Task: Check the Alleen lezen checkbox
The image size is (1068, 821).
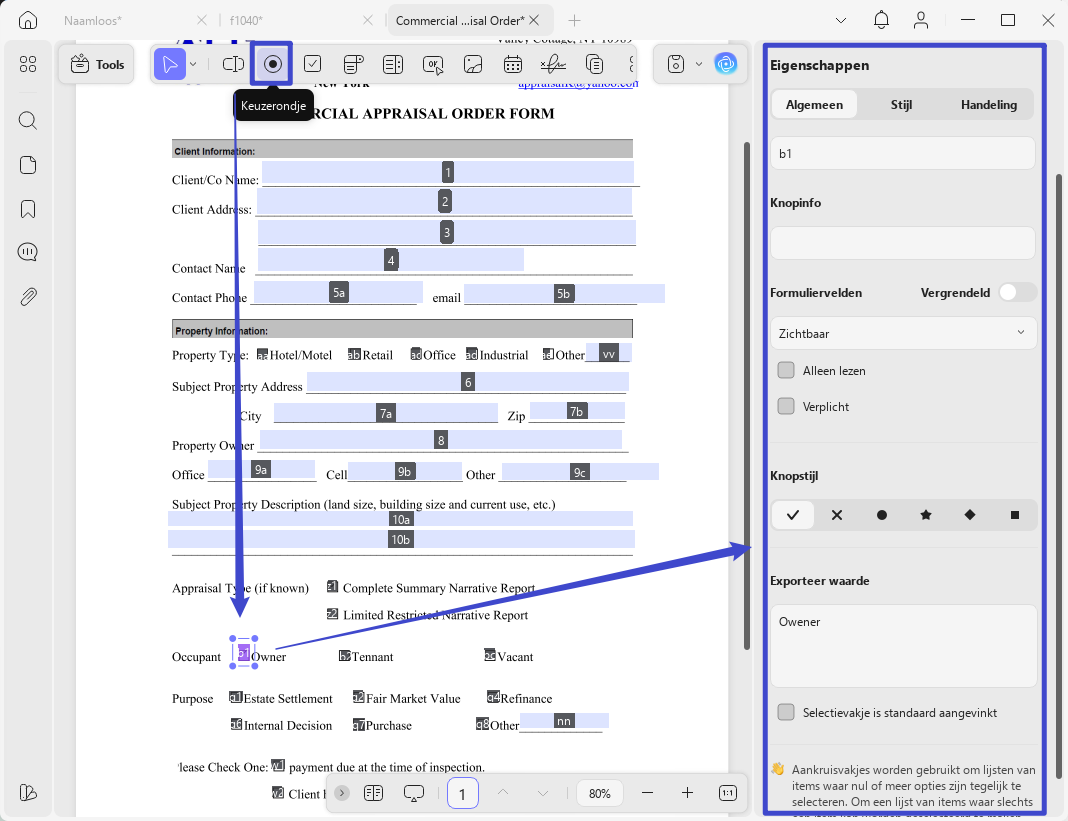Action: pos(786,370)
